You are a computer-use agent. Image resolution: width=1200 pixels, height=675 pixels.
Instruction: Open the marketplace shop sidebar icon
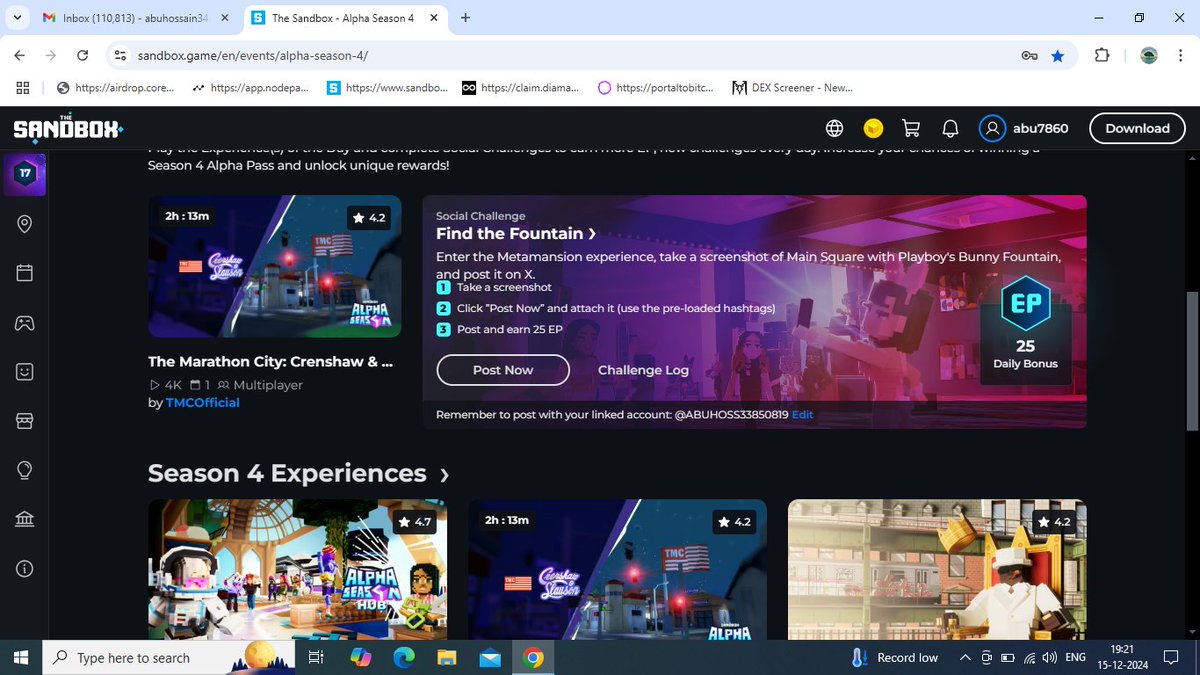tap(25, 421)
